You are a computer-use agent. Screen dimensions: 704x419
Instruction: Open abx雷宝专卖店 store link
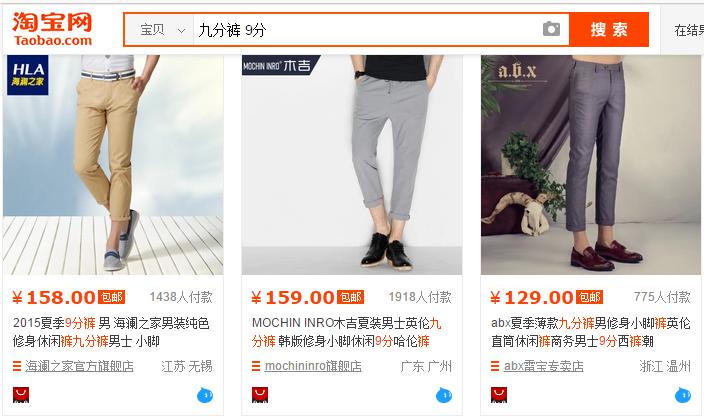(544, 366)
